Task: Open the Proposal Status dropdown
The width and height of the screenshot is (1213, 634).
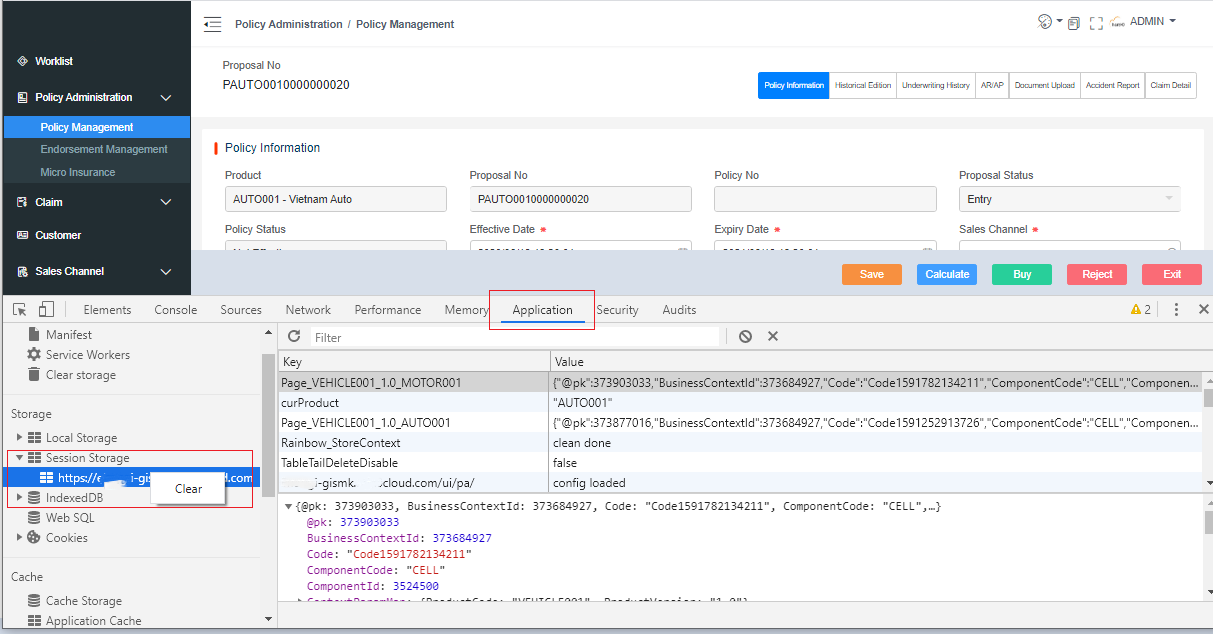Action: [x=1069, y=199]
